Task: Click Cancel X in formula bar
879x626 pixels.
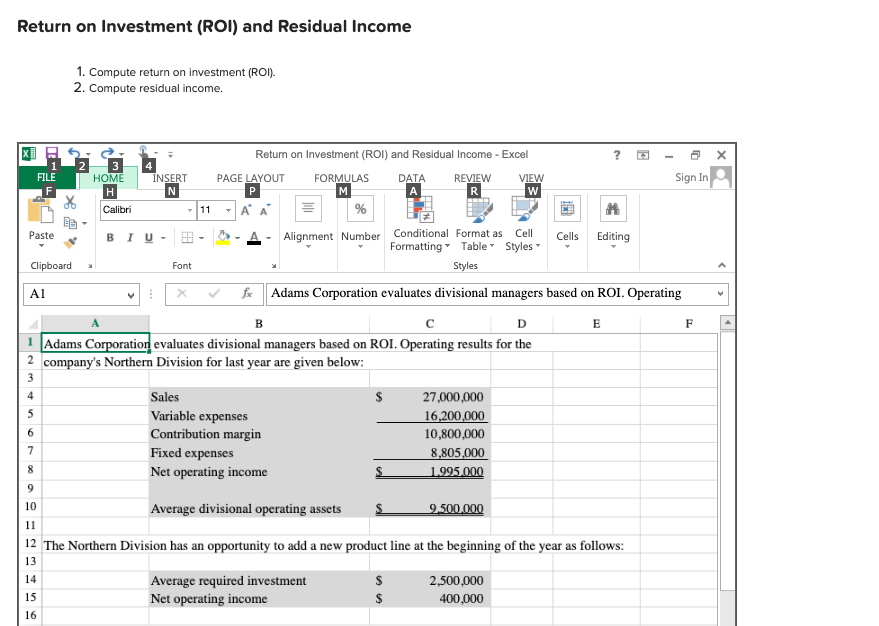Action: [182, 293]
